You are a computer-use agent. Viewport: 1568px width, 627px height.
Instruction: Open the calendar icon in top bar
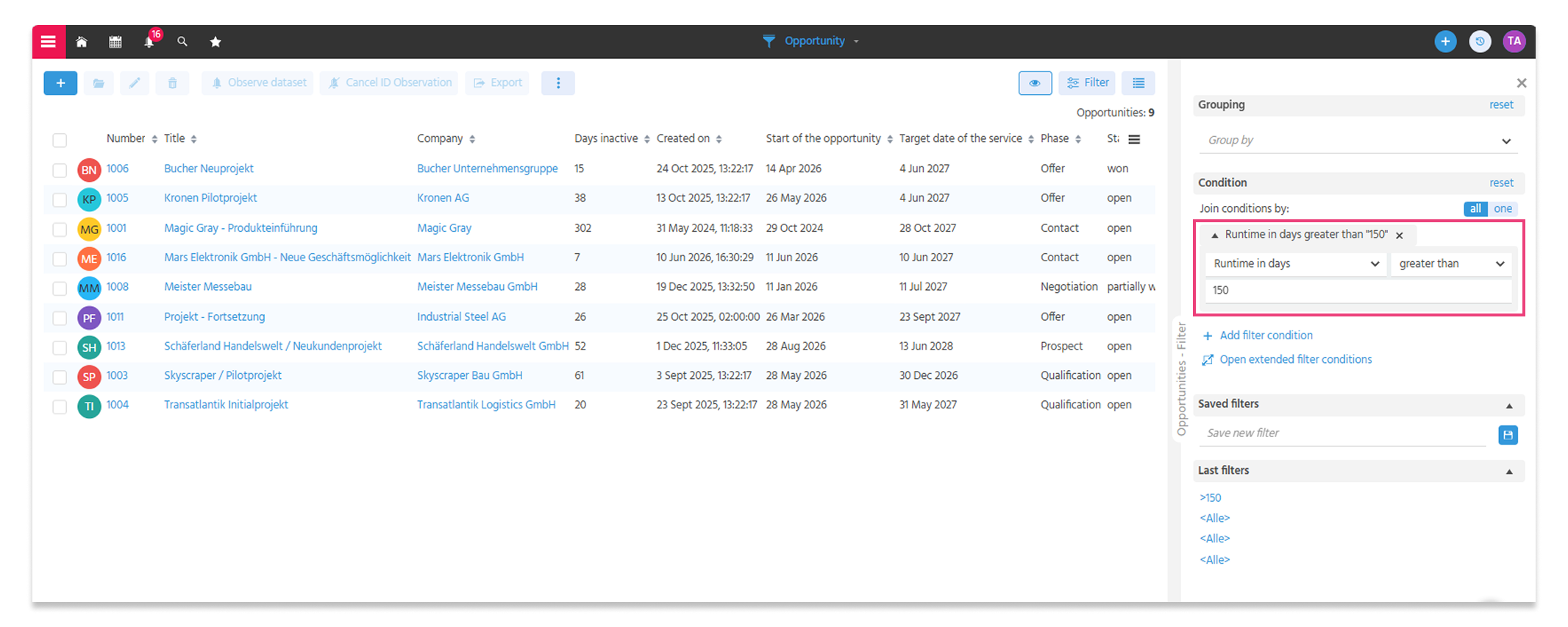115,42
